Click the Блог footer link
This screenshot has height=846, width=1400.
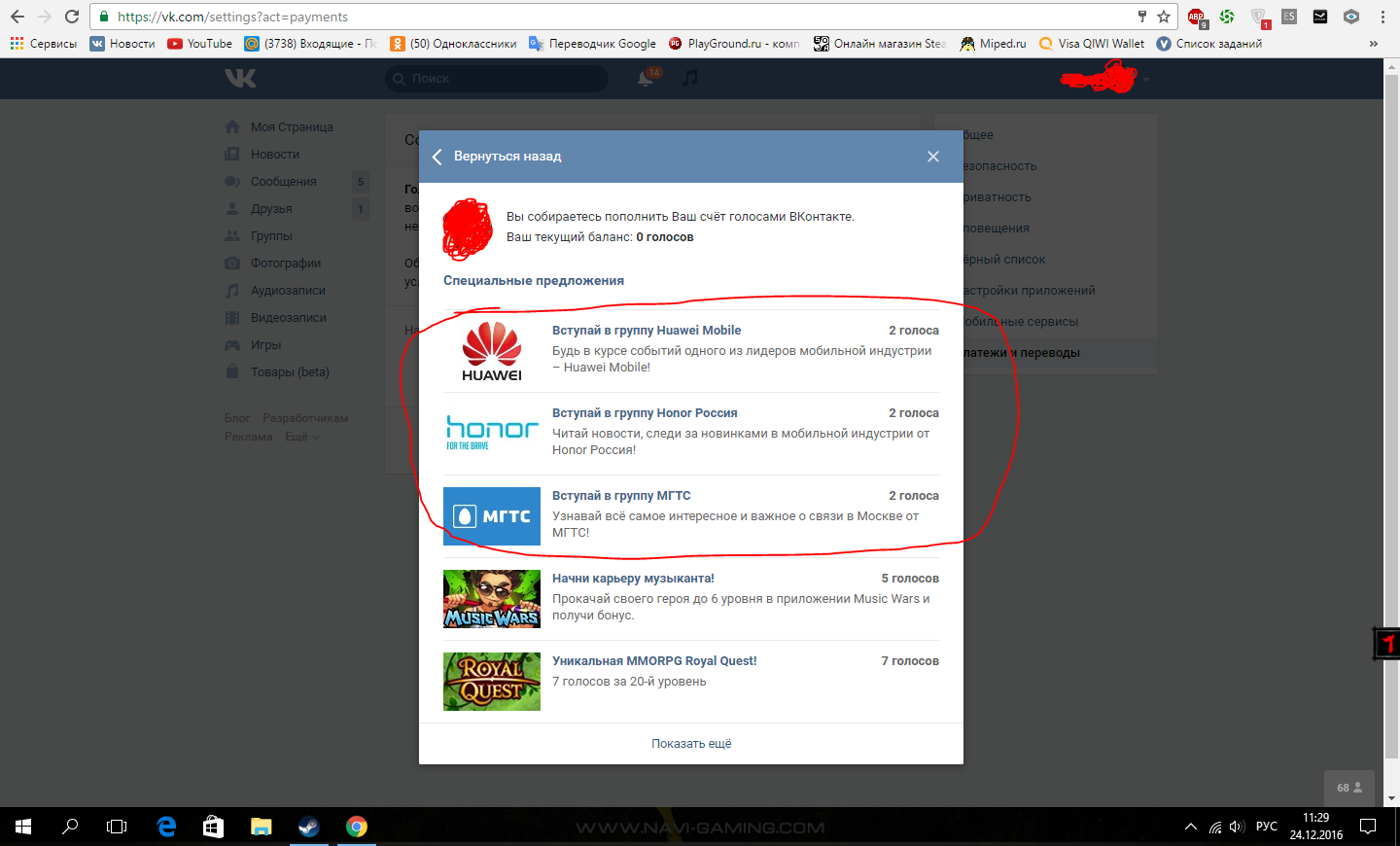coord(237,418)
